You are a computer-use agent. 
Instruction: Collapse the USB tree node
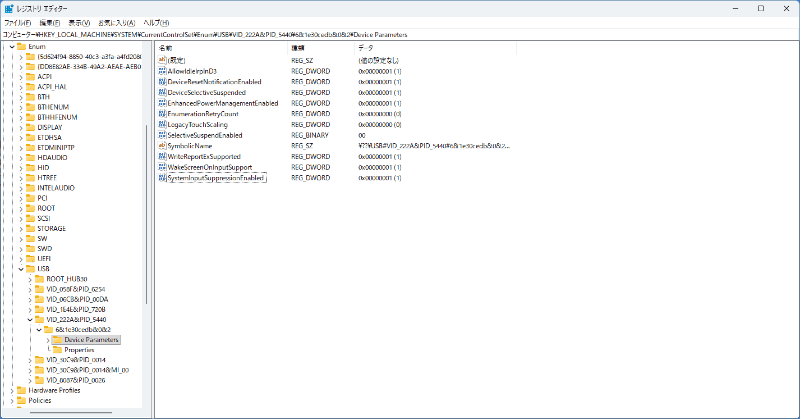point(21,268)
